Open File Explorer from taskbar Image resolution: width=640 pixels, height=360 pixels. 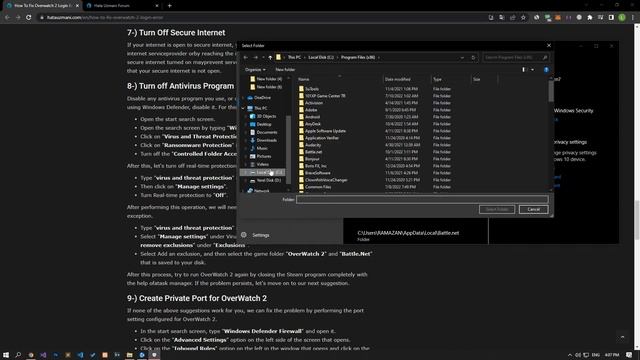(129, 355)
